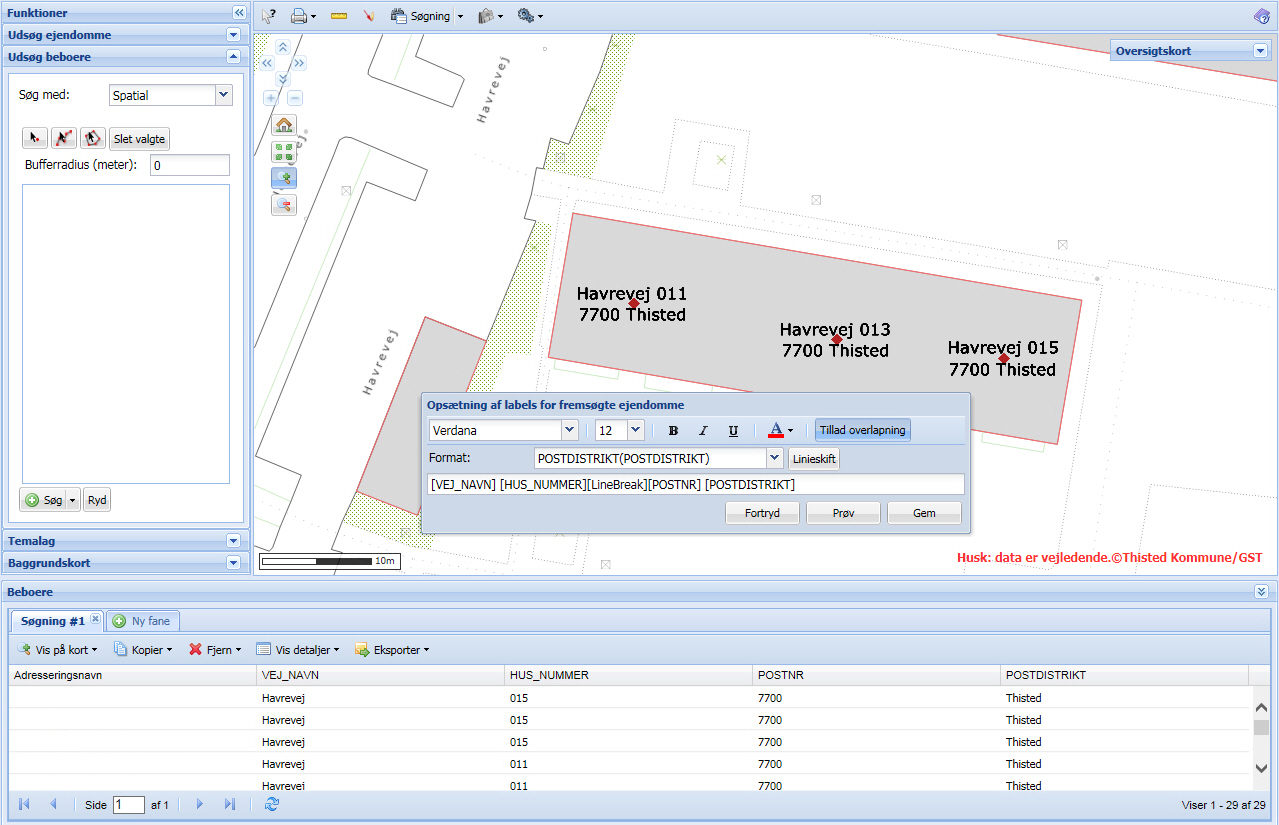Activate the zoom-in magnifier tool
This screenshot has width=1279, height=825.
284,178
